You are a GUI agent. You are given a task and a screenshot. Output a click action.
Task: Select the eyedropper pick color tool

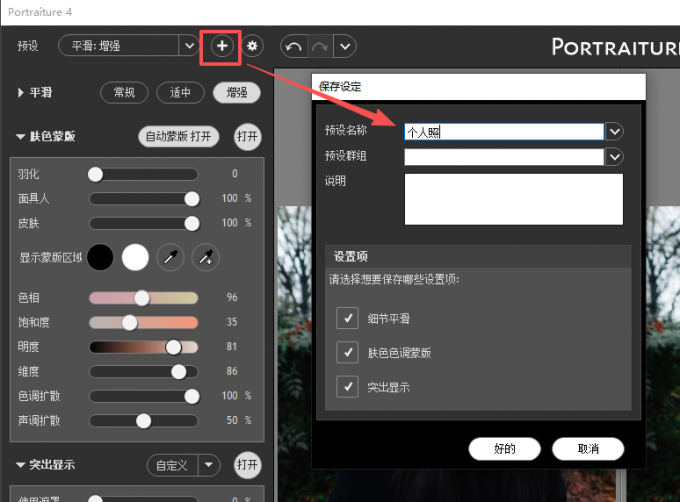tap(170, 257)
